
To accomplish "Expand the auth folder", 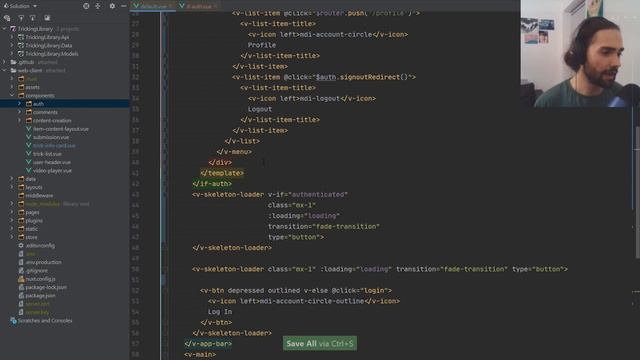I will point(19,104).
